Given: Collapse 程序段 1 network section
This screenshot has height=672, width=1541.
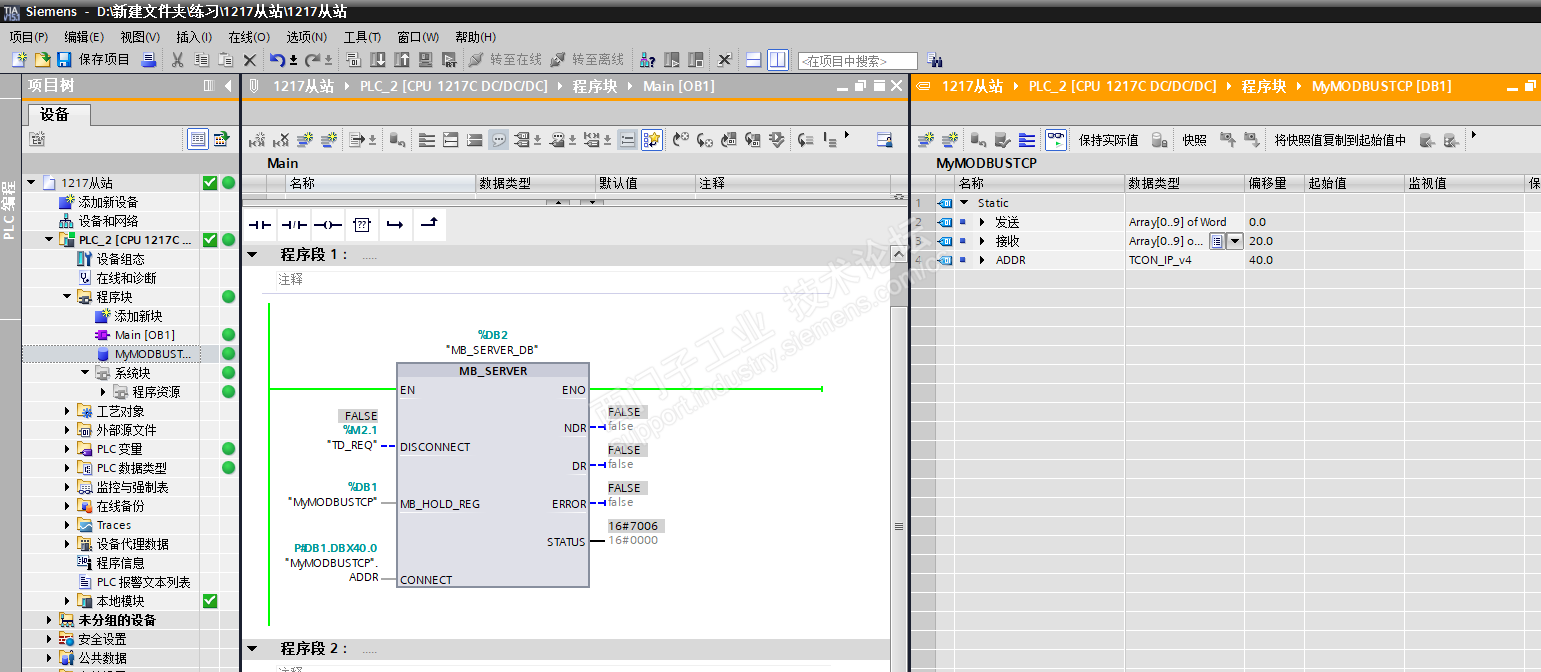Looking at the screenshot, I should click(x=253, y=255).
